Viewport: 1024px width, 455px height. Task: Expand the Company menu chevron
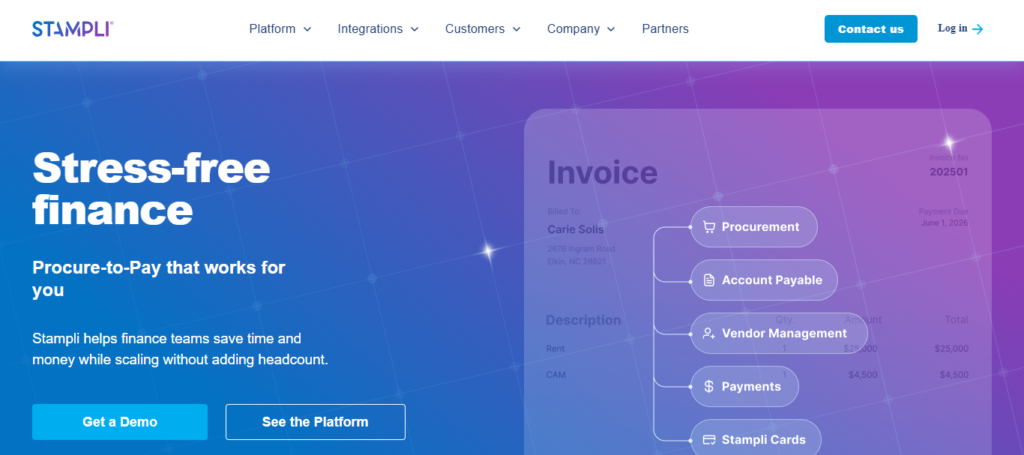click(x=611, y=29)
